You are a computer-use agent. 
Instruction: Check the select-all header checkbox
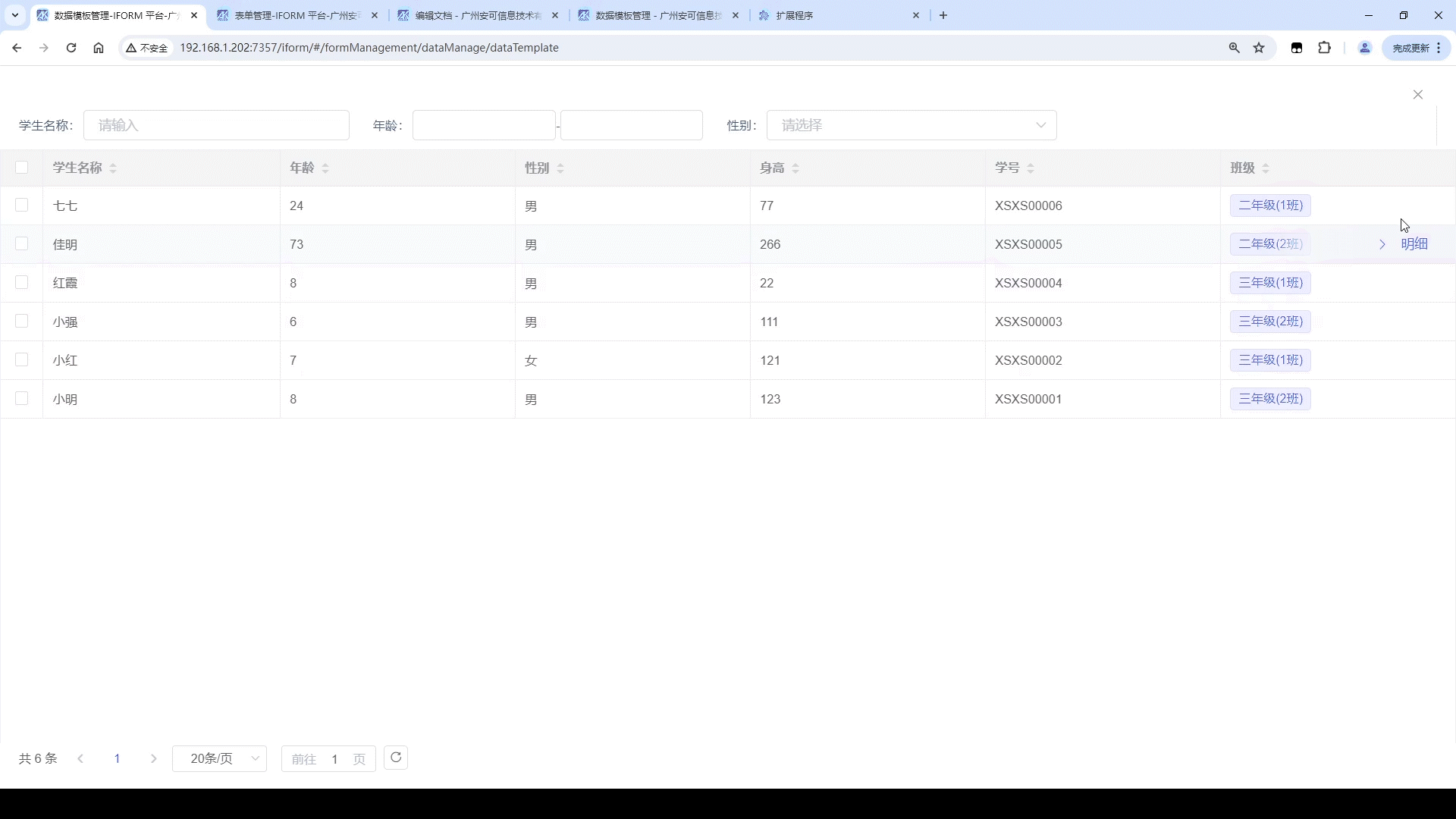tap(21, 168)
